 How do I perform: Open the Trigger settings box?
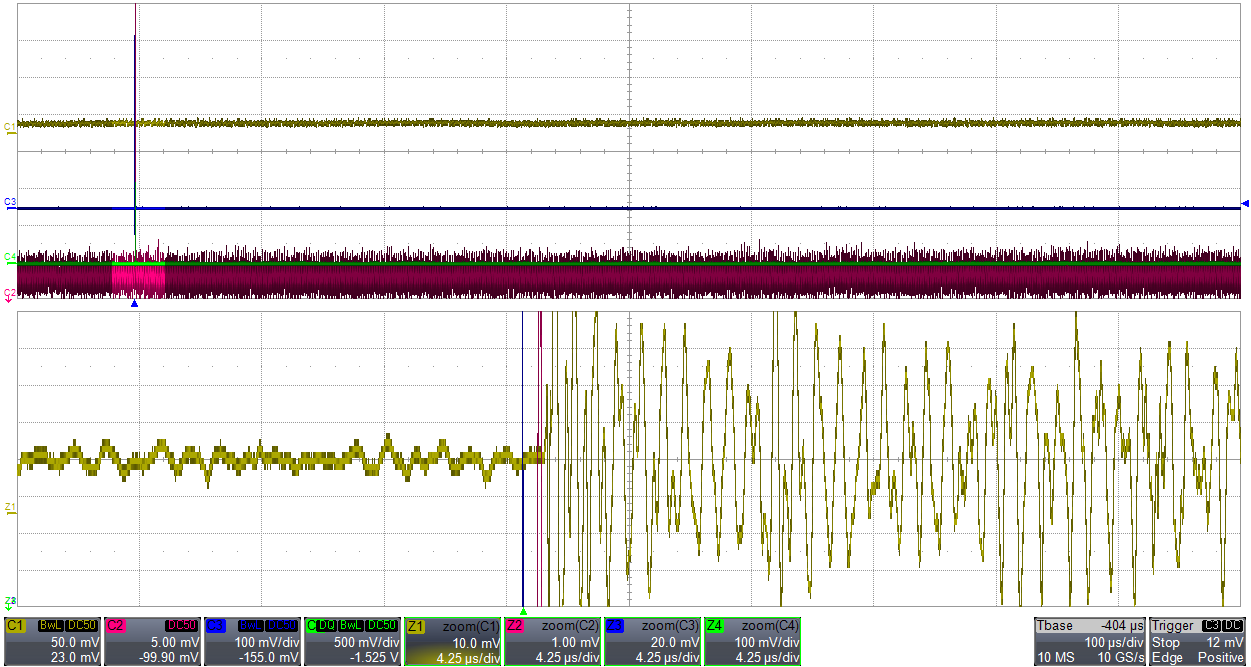tap(1198, 641)
